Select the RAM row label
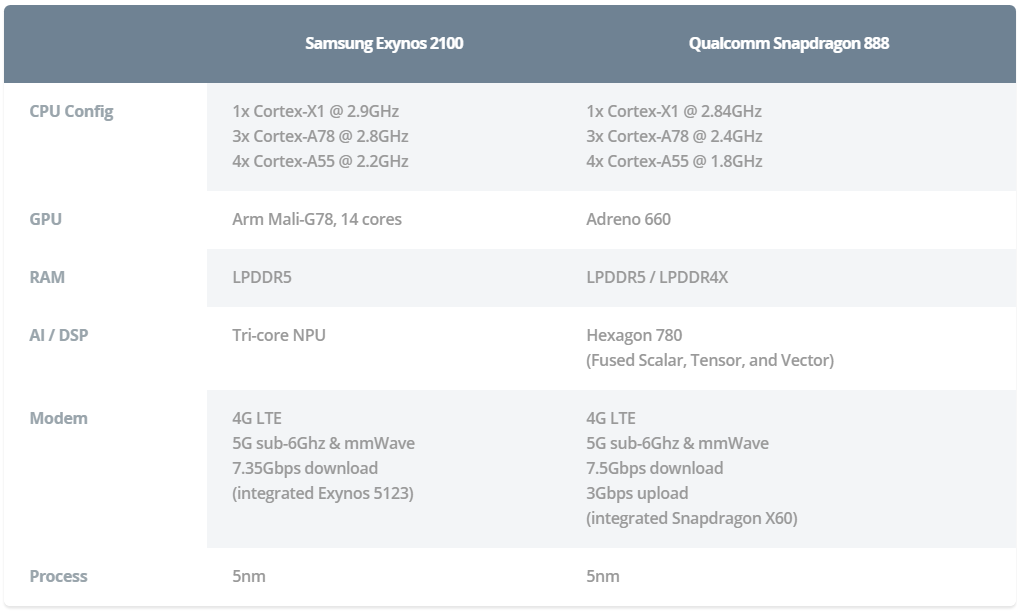 click(47, 277)
